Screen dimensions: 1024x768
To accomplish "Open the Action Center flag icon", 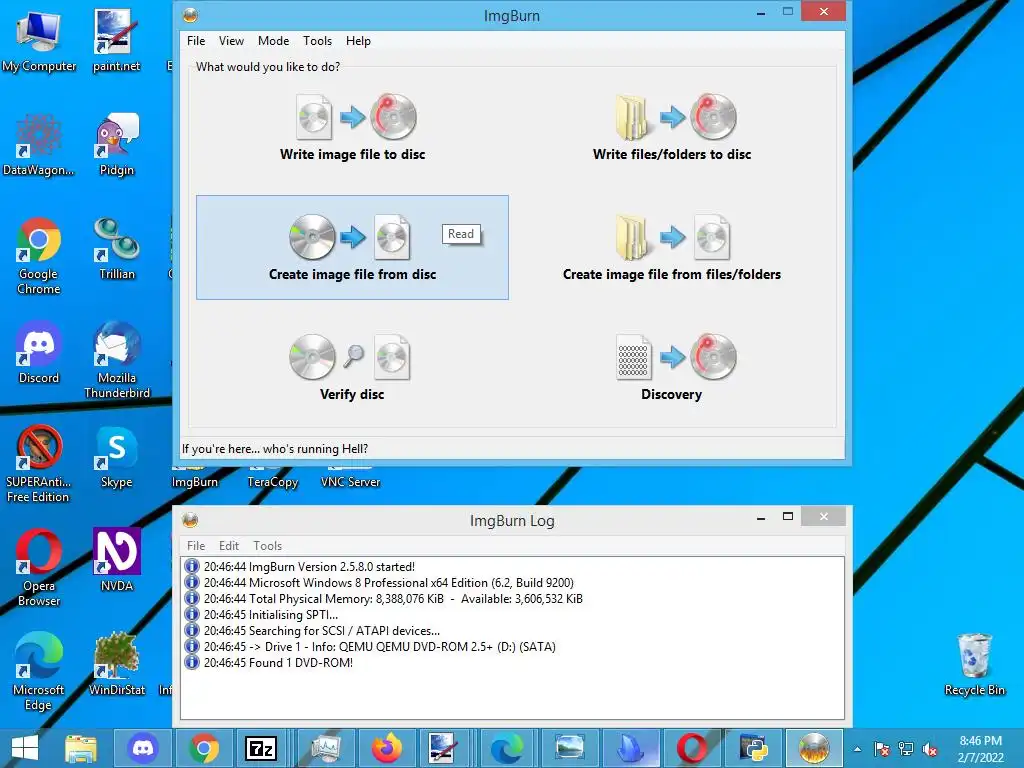I will click(x=882, y=749).
